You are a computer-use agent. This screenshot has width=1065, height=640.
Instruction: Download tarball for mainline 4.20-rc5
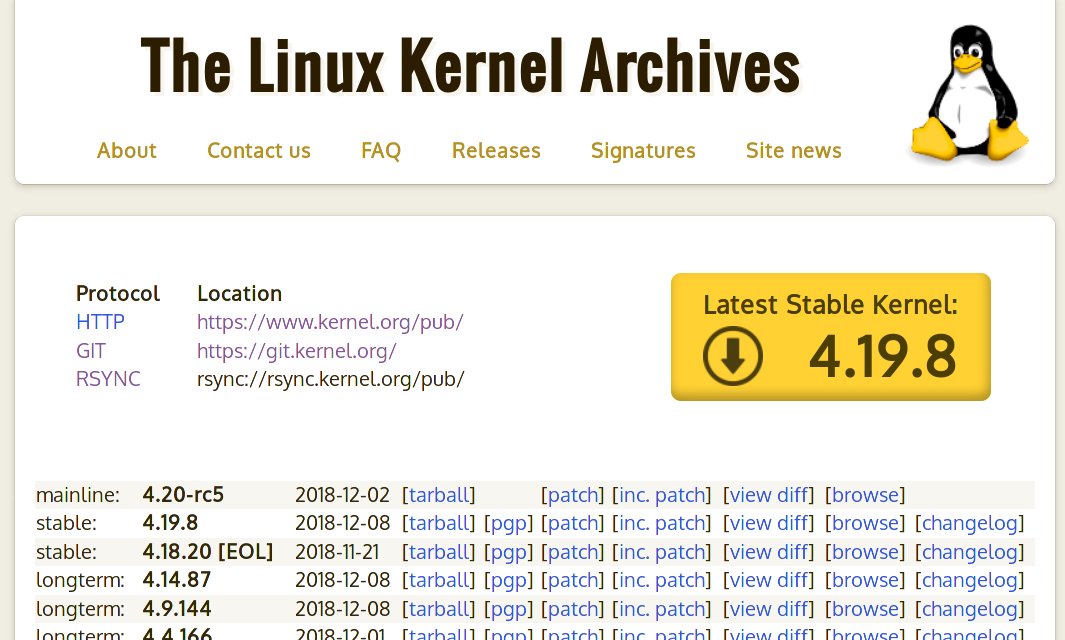(439, 495)
